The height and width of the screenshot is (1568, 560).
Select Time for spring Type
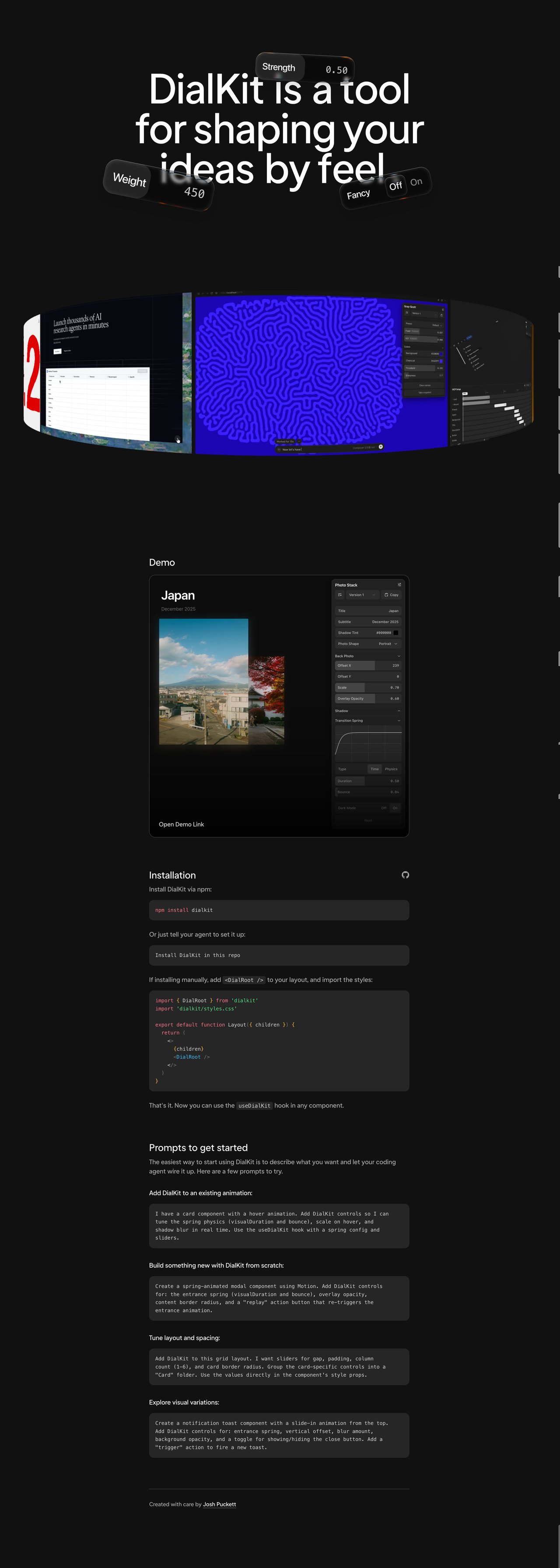point(374,769)
